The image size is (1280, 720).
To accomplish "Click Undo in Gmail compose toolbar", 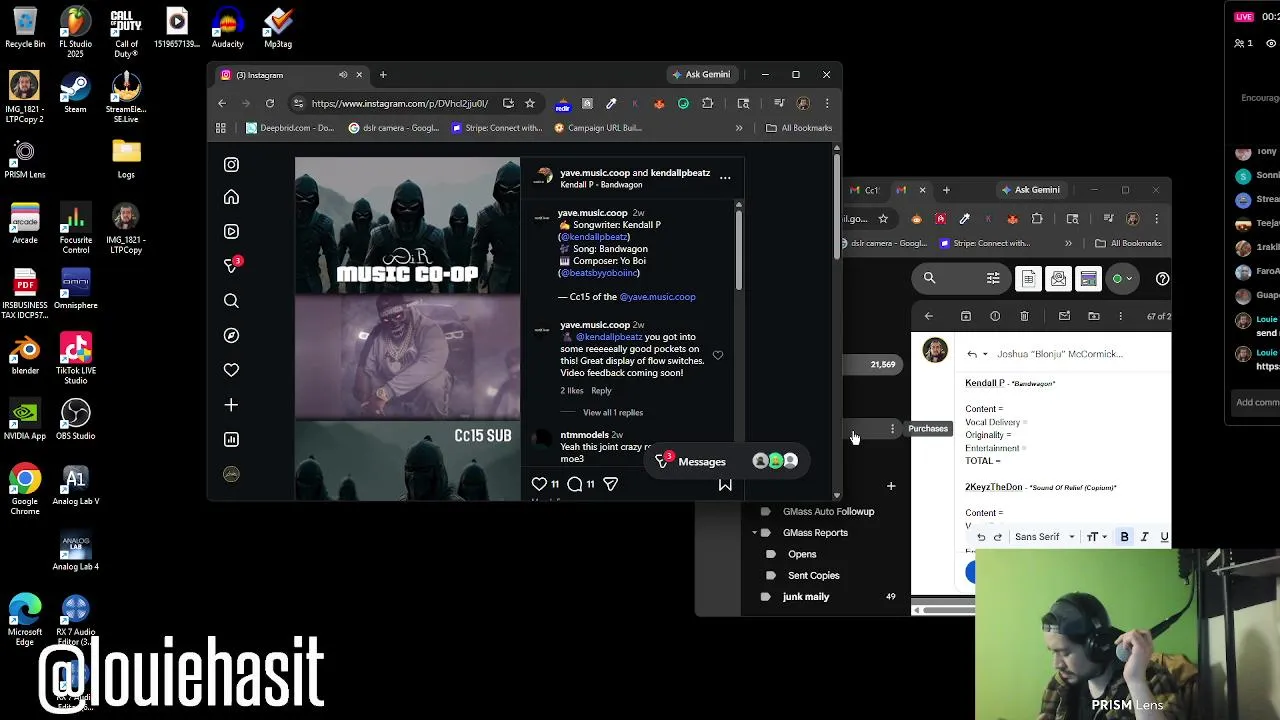I will (981, 537).
